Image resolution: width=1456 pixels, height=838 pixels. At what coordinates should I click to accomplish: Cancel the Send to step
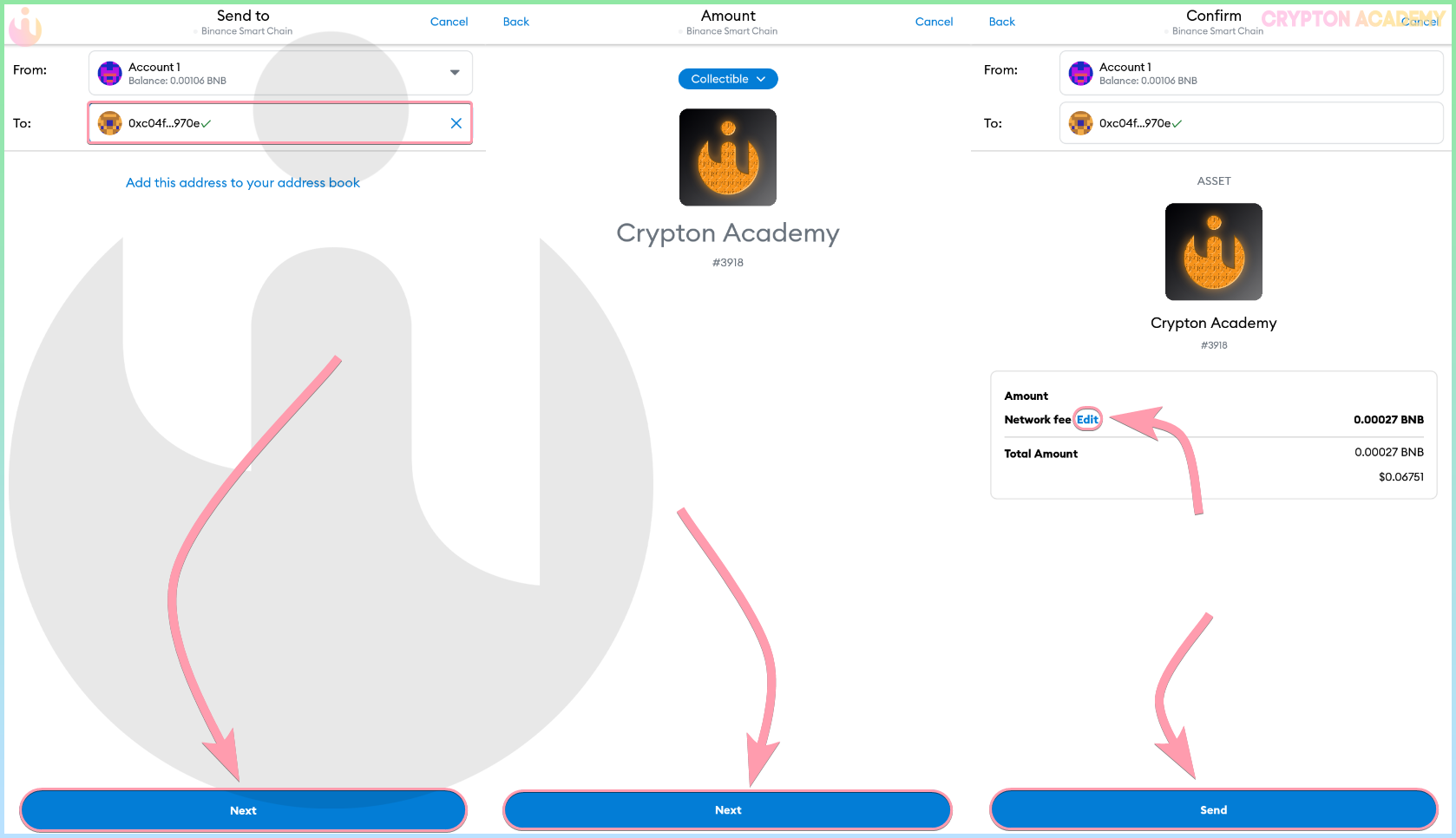pyautogui.click(x=449, y=22)
